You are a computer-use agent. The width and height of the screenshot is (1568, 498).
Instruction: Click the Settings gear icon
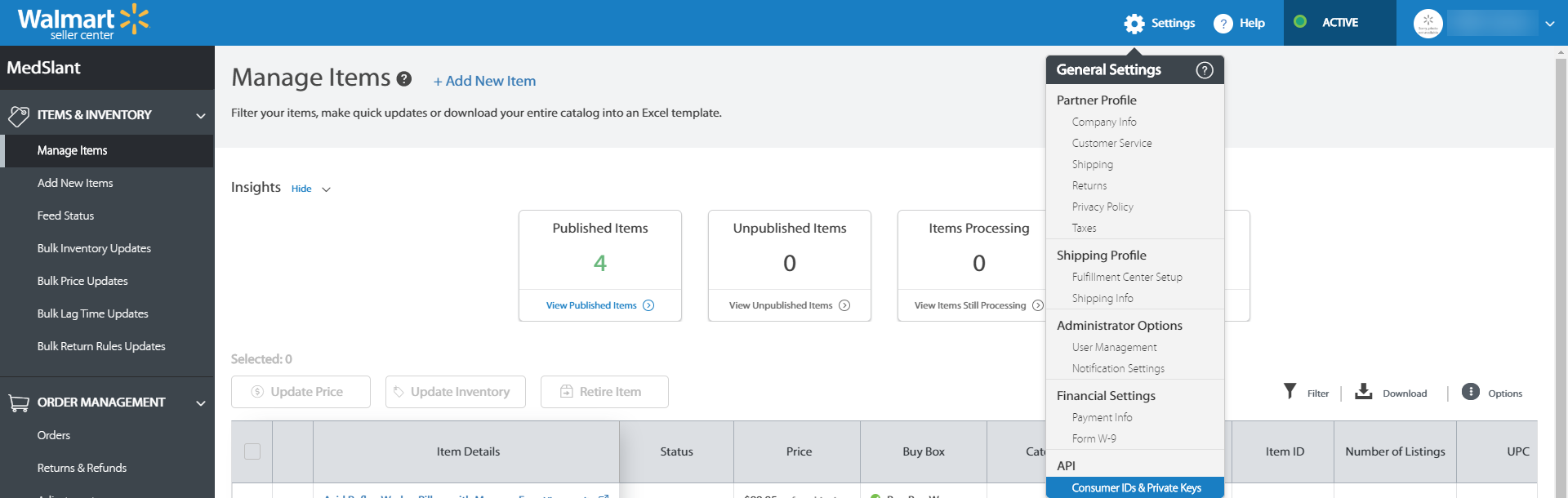coord(1134,24)
